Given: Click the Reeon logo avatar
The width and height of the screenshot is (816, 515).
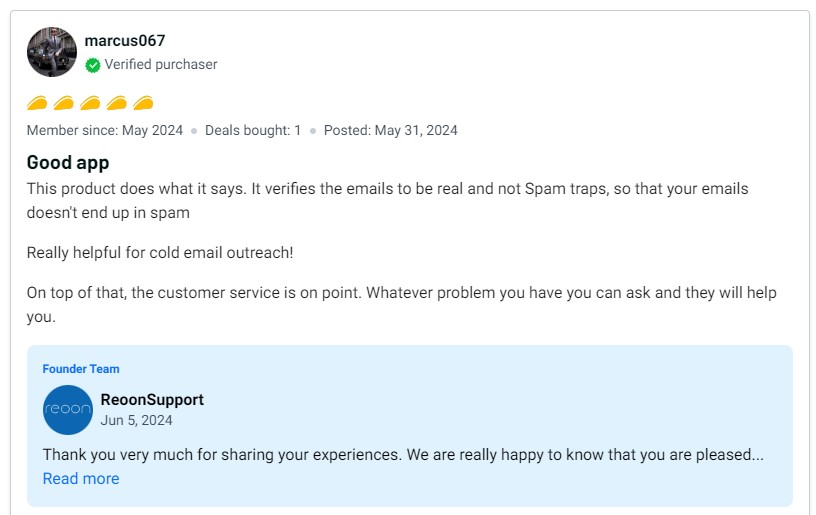Looking at the screenshot, I should point(68,410).
